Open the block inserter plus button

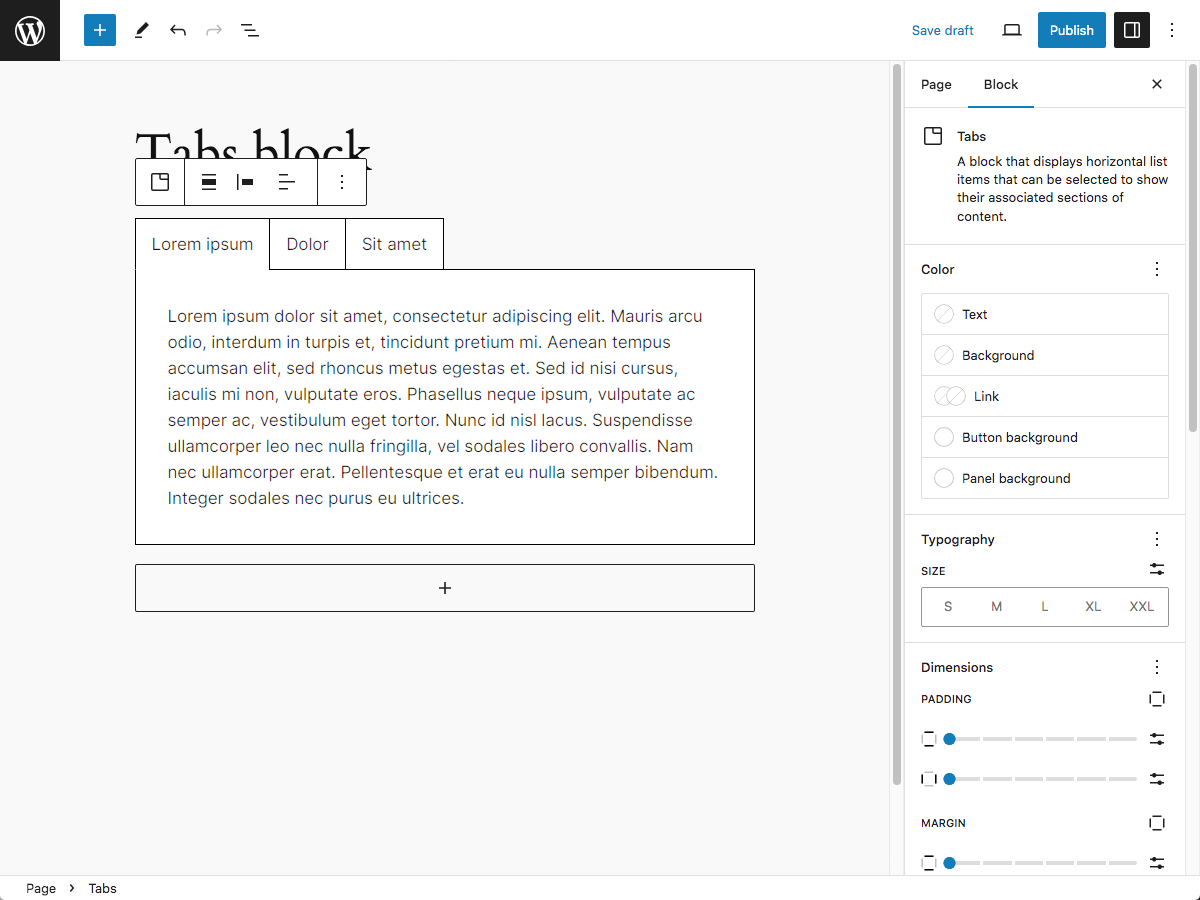pos(100,30)
